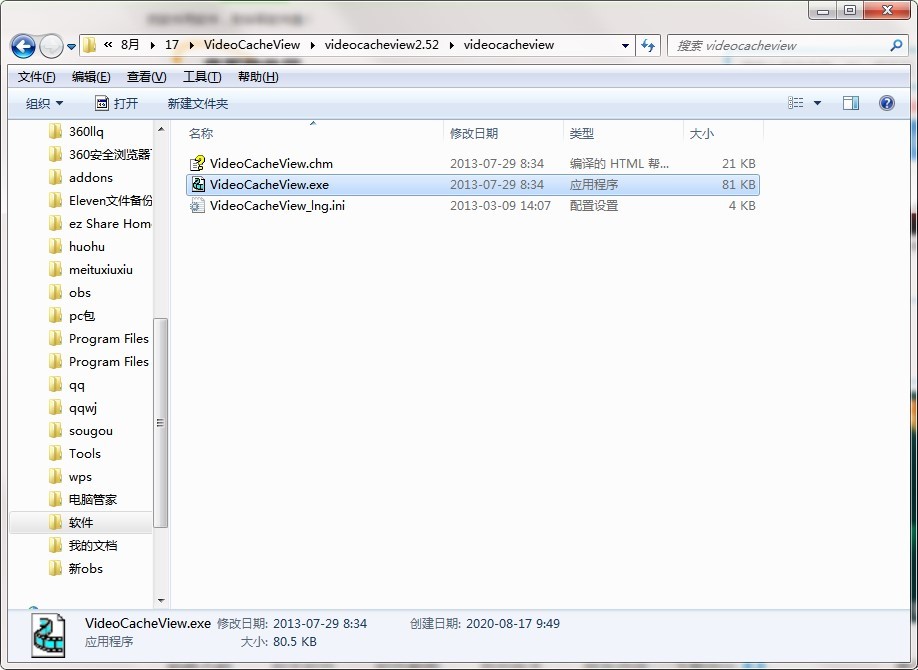Expand the arrow after 8月 breadcrumb

(153, 45)
